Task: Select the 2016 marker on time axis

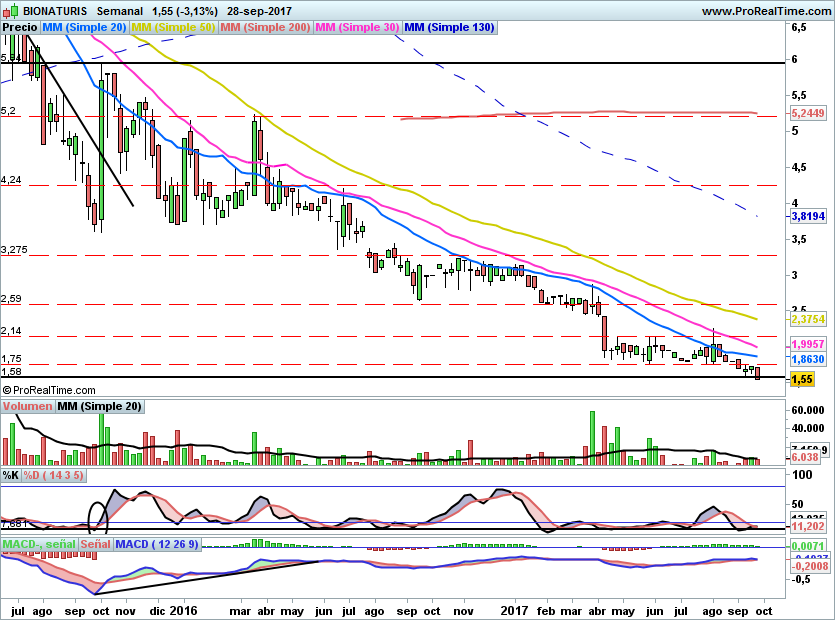Action: tap(183, 610)
